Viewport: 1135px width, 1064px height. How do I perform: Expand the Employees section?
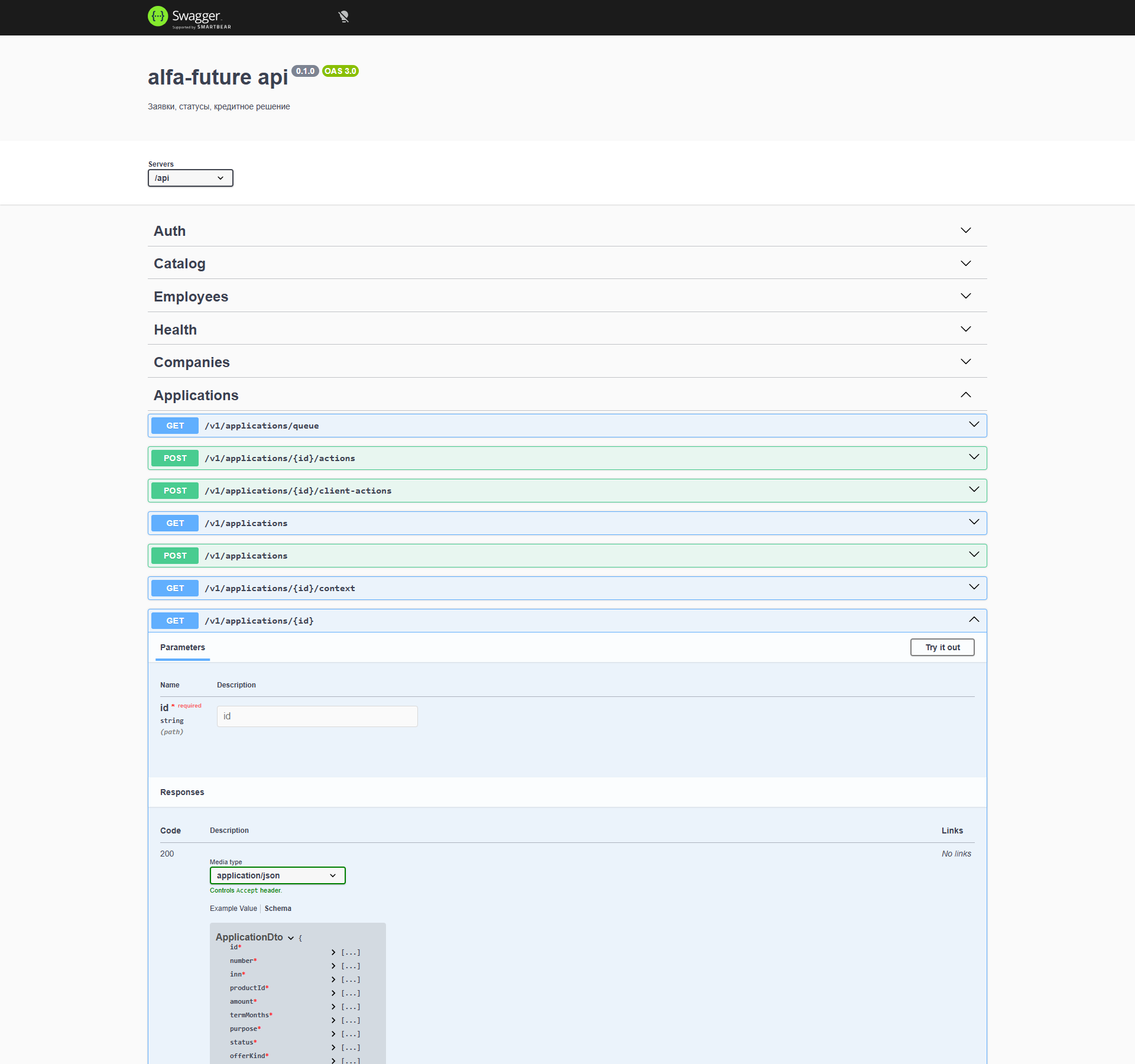point(965,296)
